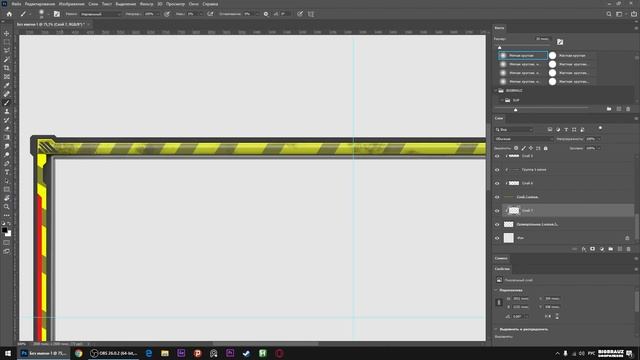Select the Lasso tool
Screen dimensions: 640x360
[7, 51]
